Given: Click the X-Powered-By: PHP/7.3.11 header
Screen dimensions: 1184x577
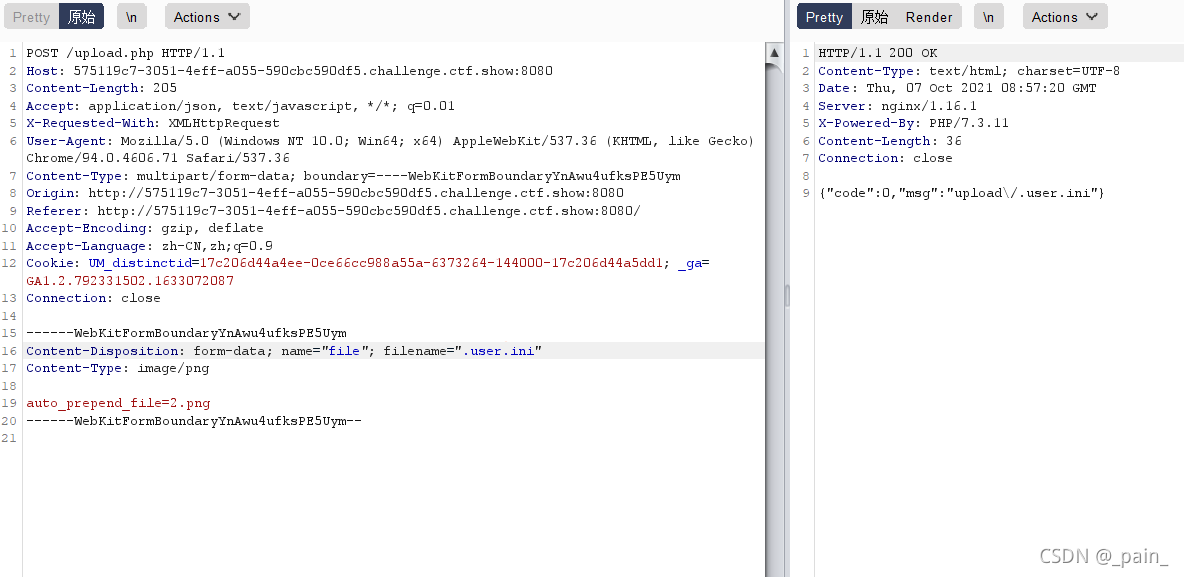Looking at the screenshot, I should pos(914,123).
